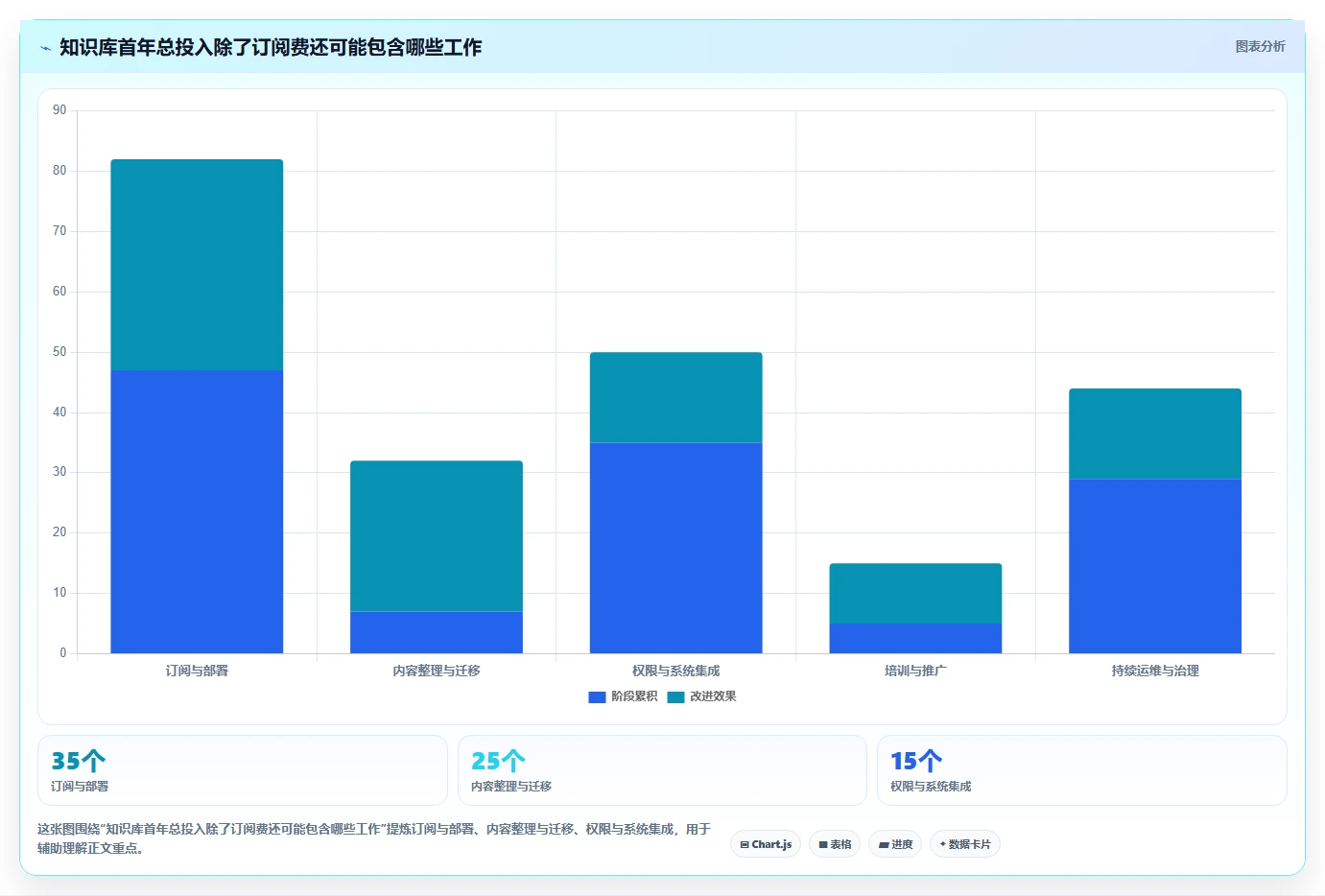Screen dimensions: 1325x896
Task: Click the teal 改进效果 bar for 持续运维与治理
Action: click(x=1155, y=434)
